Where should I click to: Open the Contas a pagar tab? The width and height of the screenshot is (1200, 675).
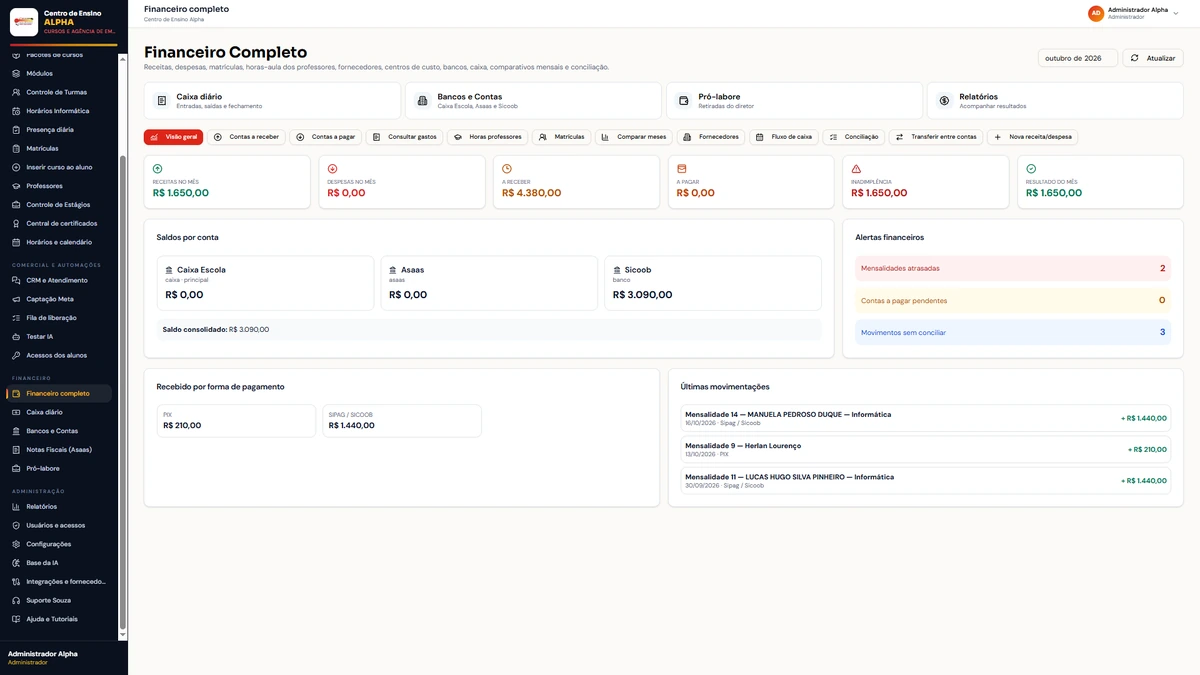click(x=325, y=137)
